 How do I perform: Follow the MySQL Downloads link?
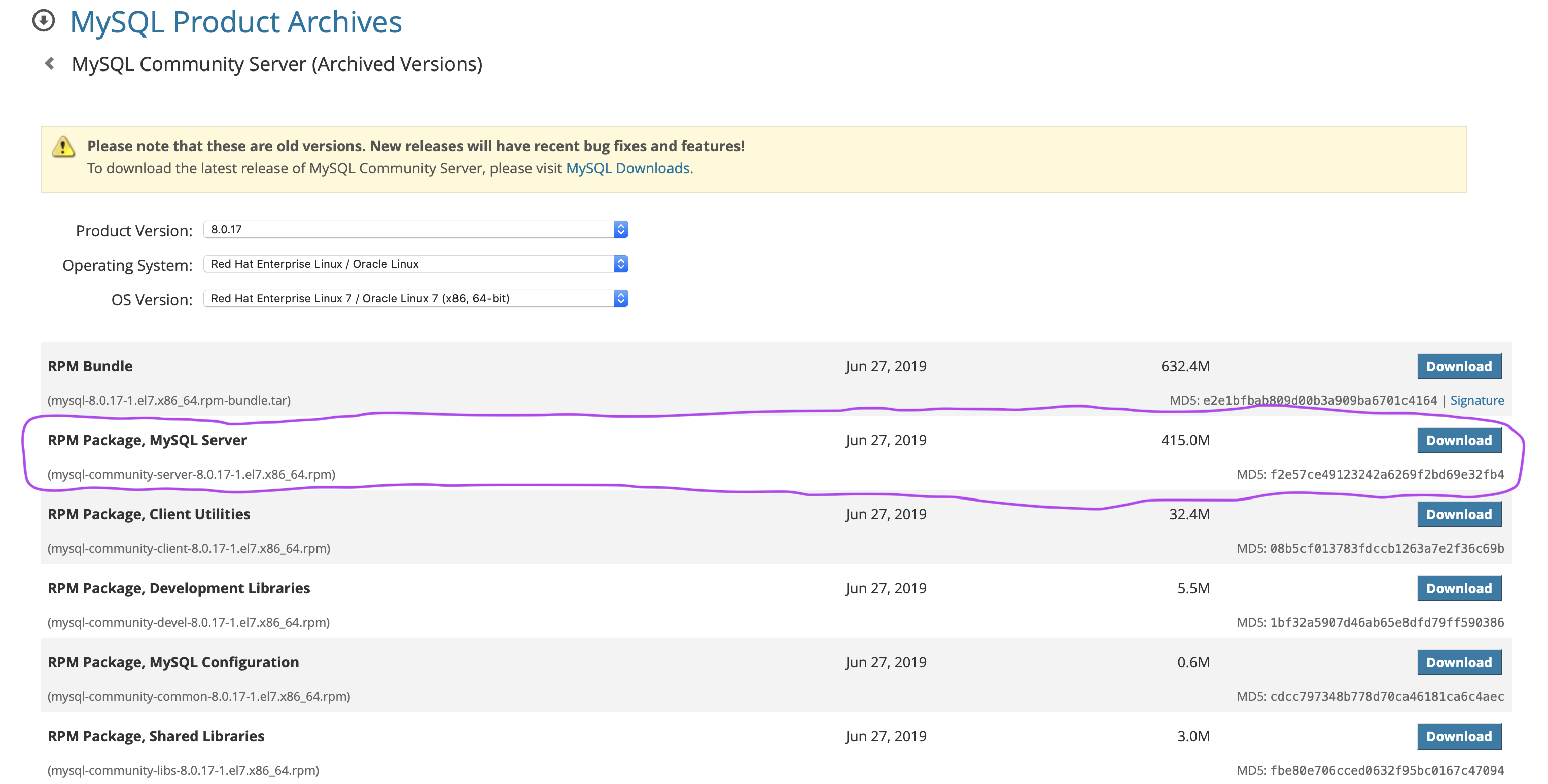(627, 168)
